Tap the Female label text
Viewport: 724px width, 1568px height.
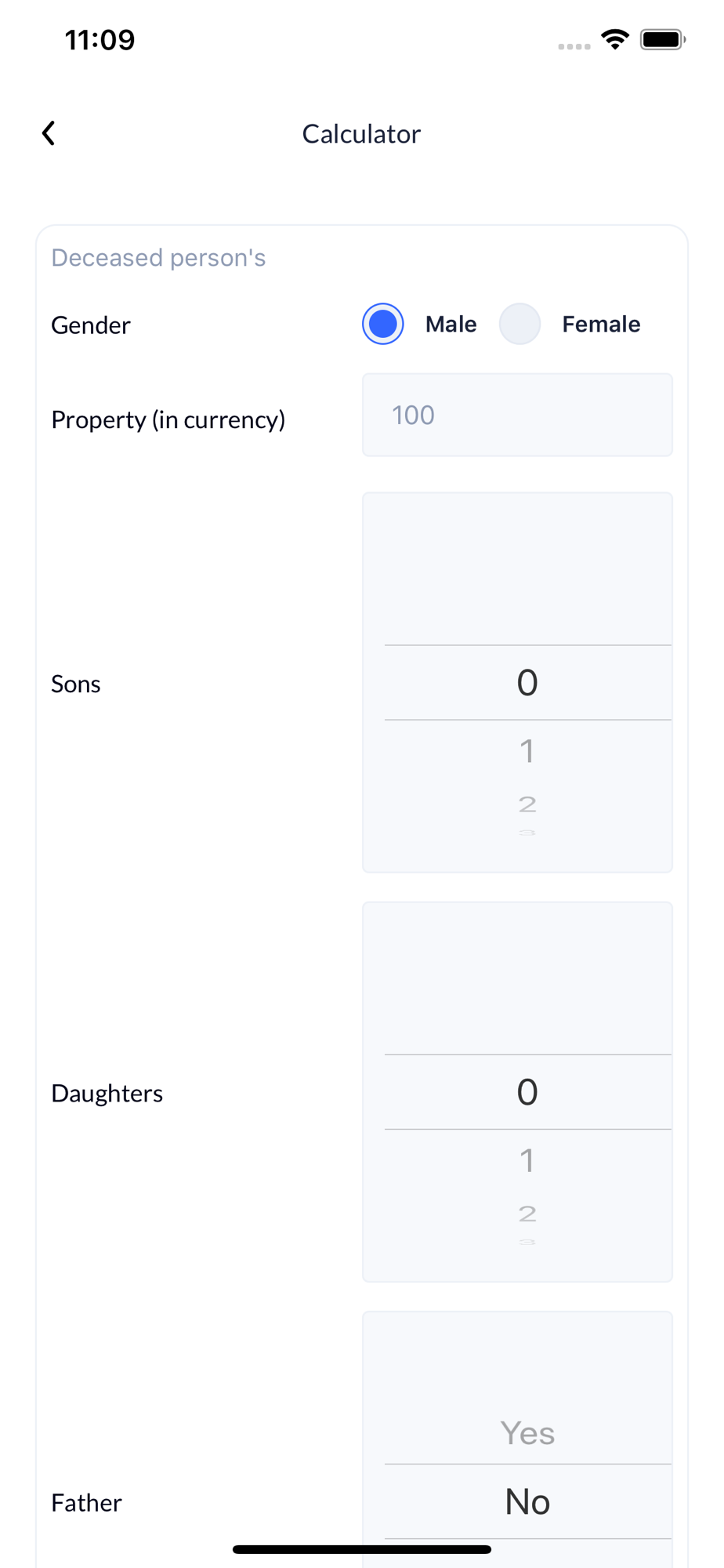coord(601,324)
